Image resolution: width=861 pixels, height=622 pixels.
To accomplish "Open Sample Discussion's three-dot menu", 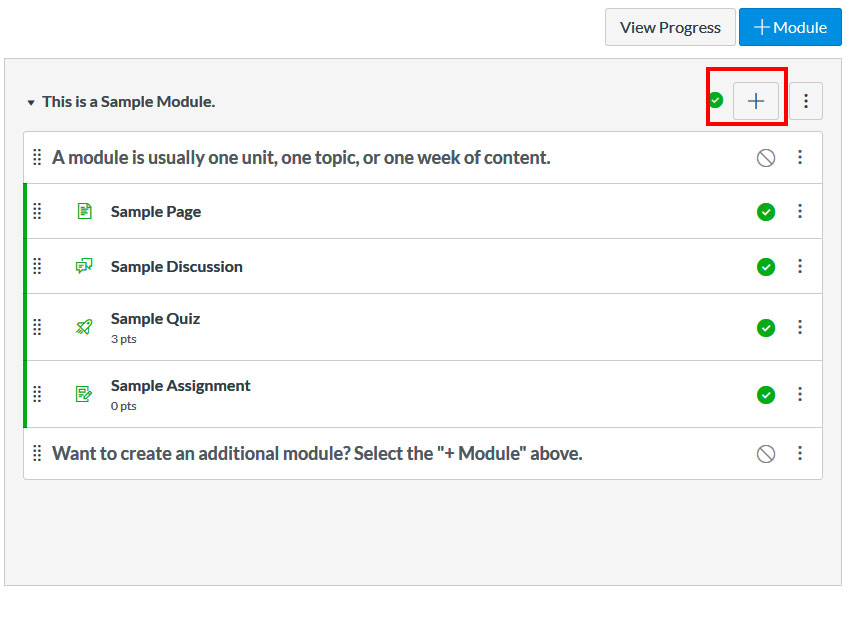I will (x=800, y=266).
